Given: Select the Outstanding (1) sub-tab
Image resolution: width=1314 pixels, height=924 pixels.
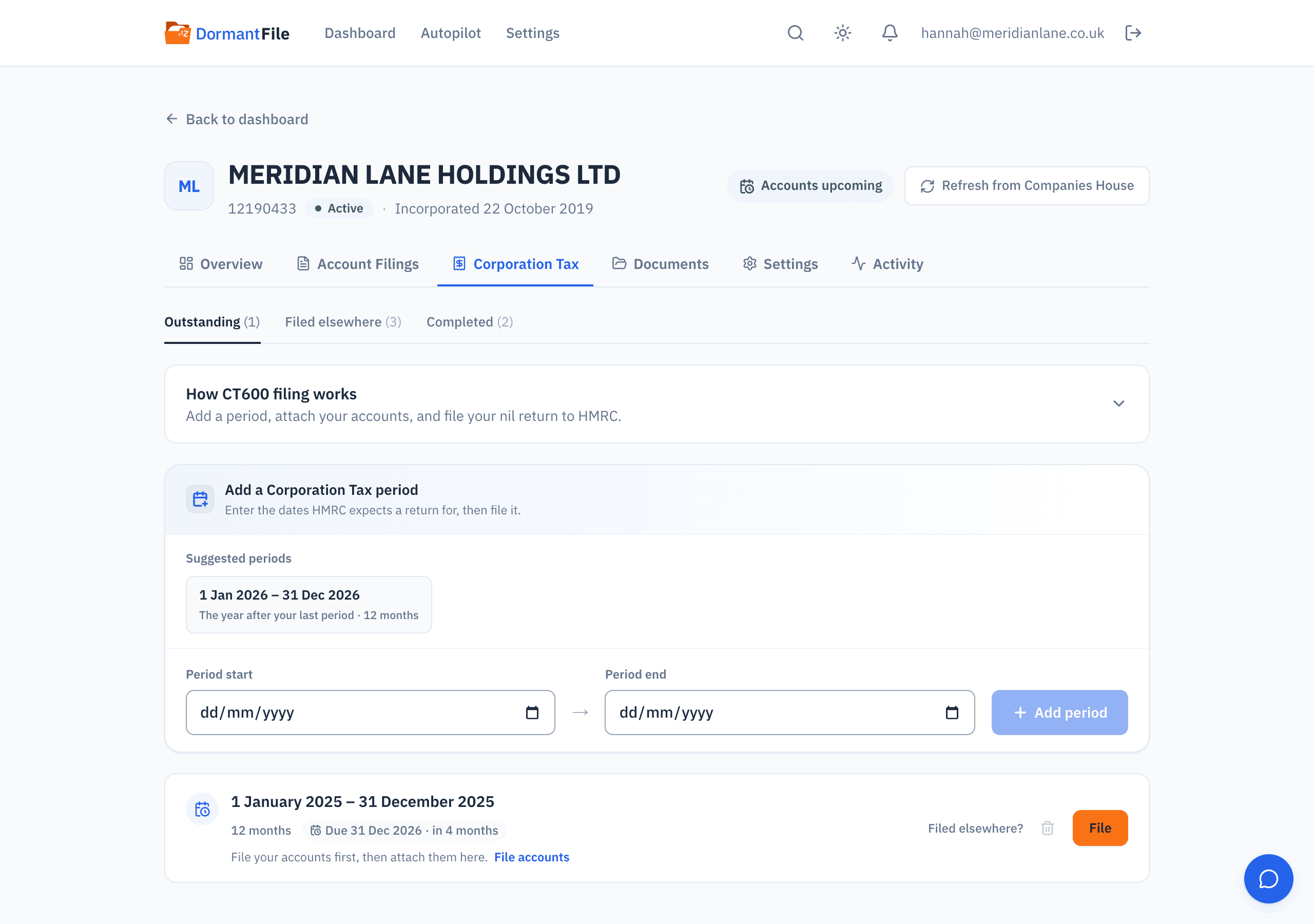Looking at the screenshot, I should click(212, 322).
